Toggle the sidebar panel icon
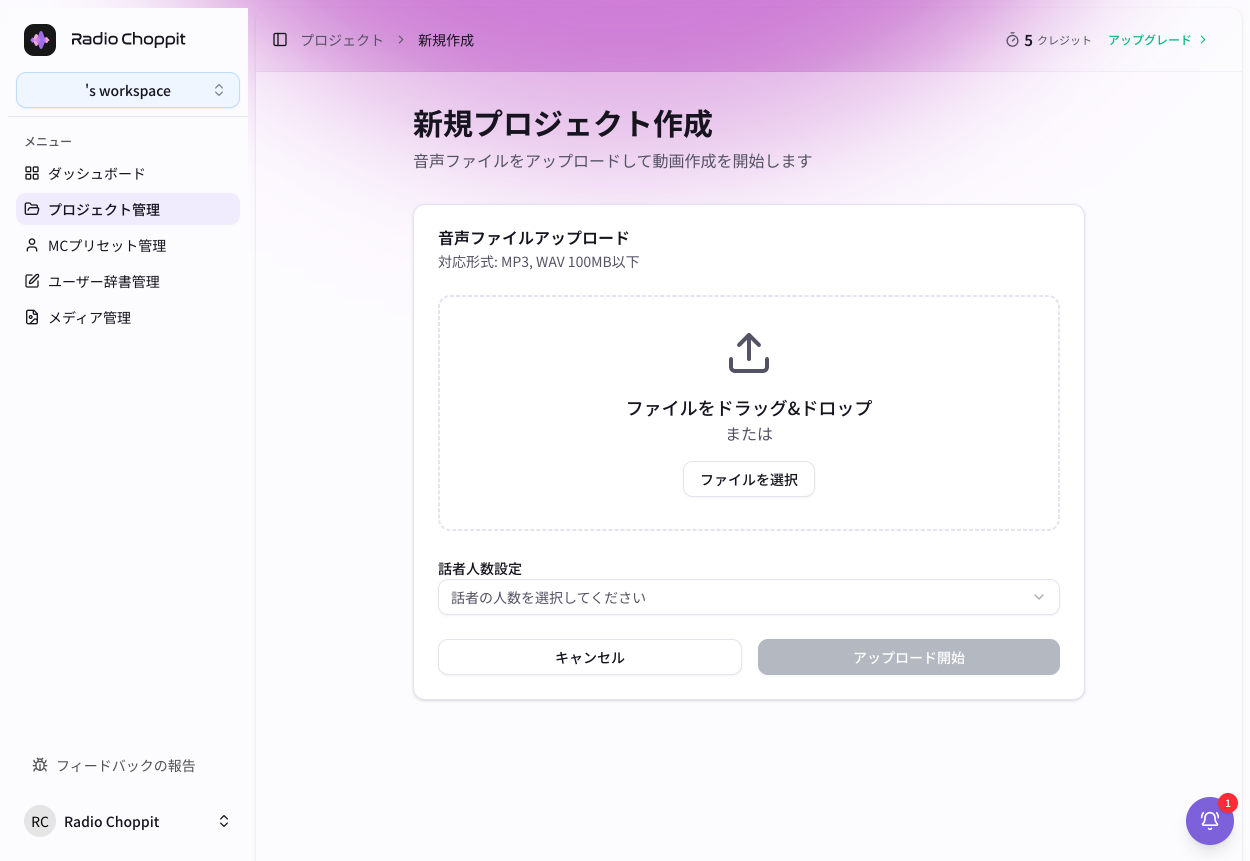 coord(280,40)
